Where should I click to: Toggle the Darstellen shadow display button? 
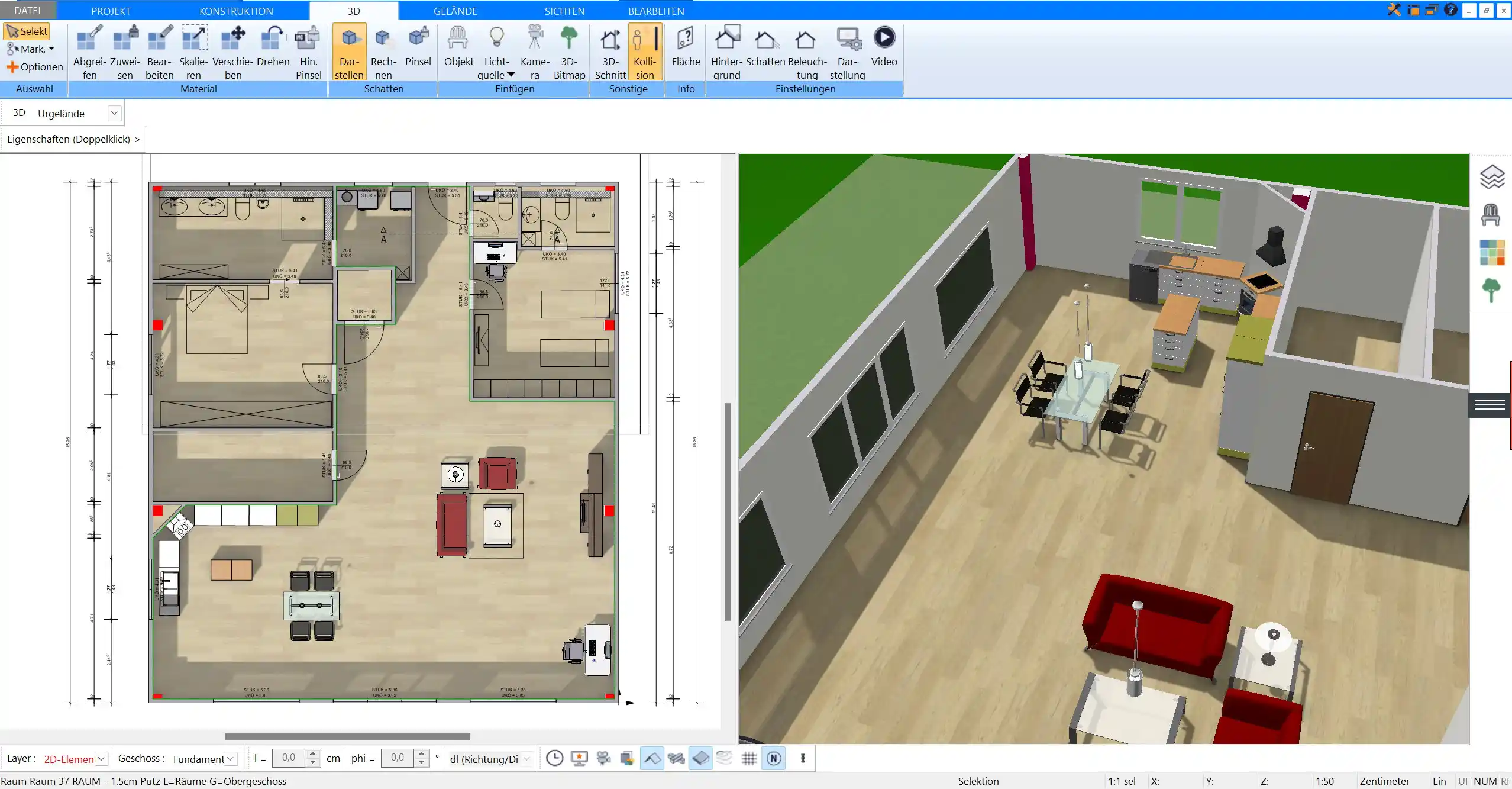point(349,53)
